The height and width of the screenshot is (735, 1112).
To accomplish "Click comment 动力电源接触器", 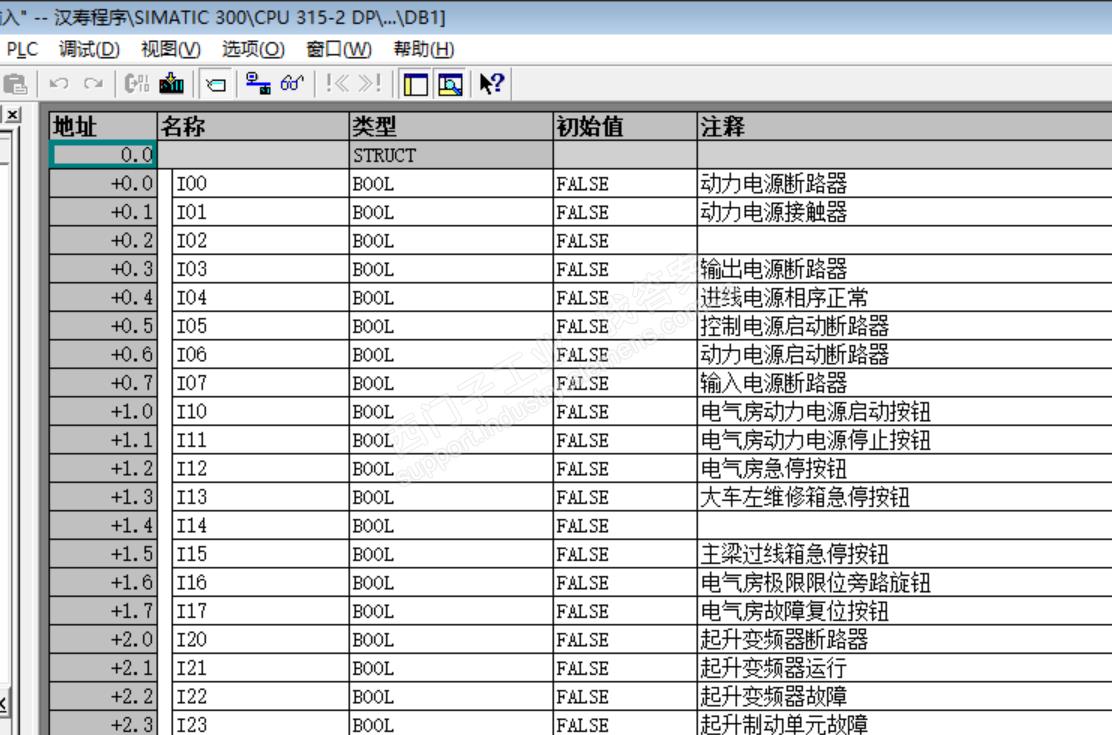I will pos(774,211).
